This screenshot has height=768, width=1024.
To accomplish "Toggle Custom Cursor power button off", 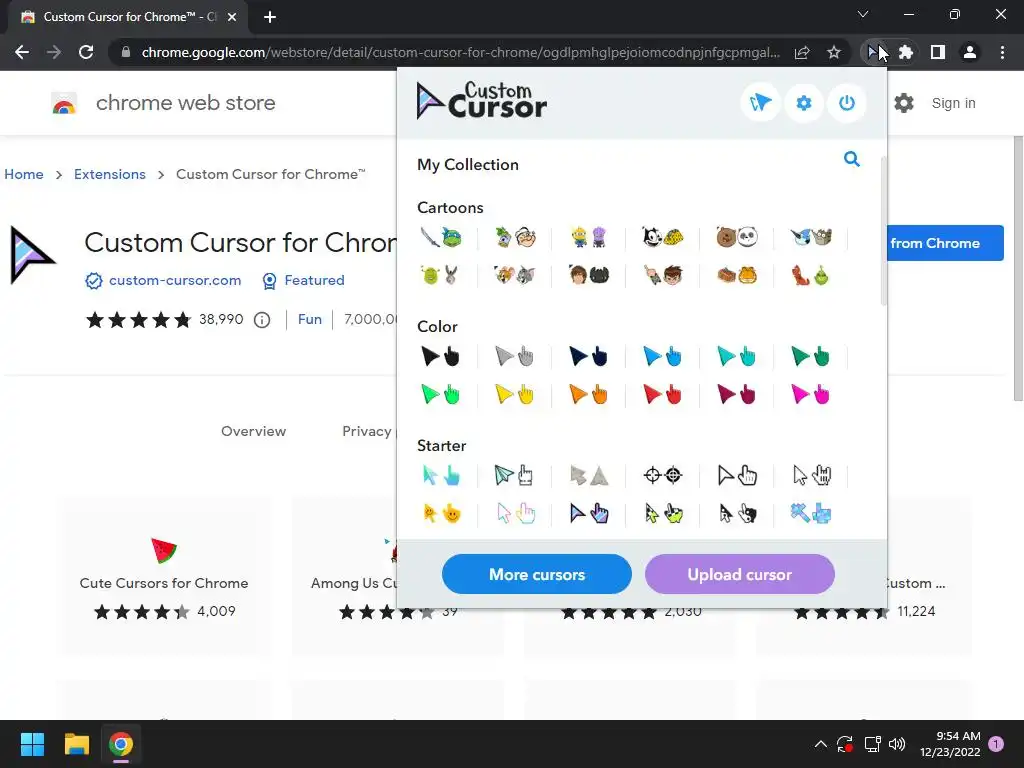I will [x=847, y=103].
